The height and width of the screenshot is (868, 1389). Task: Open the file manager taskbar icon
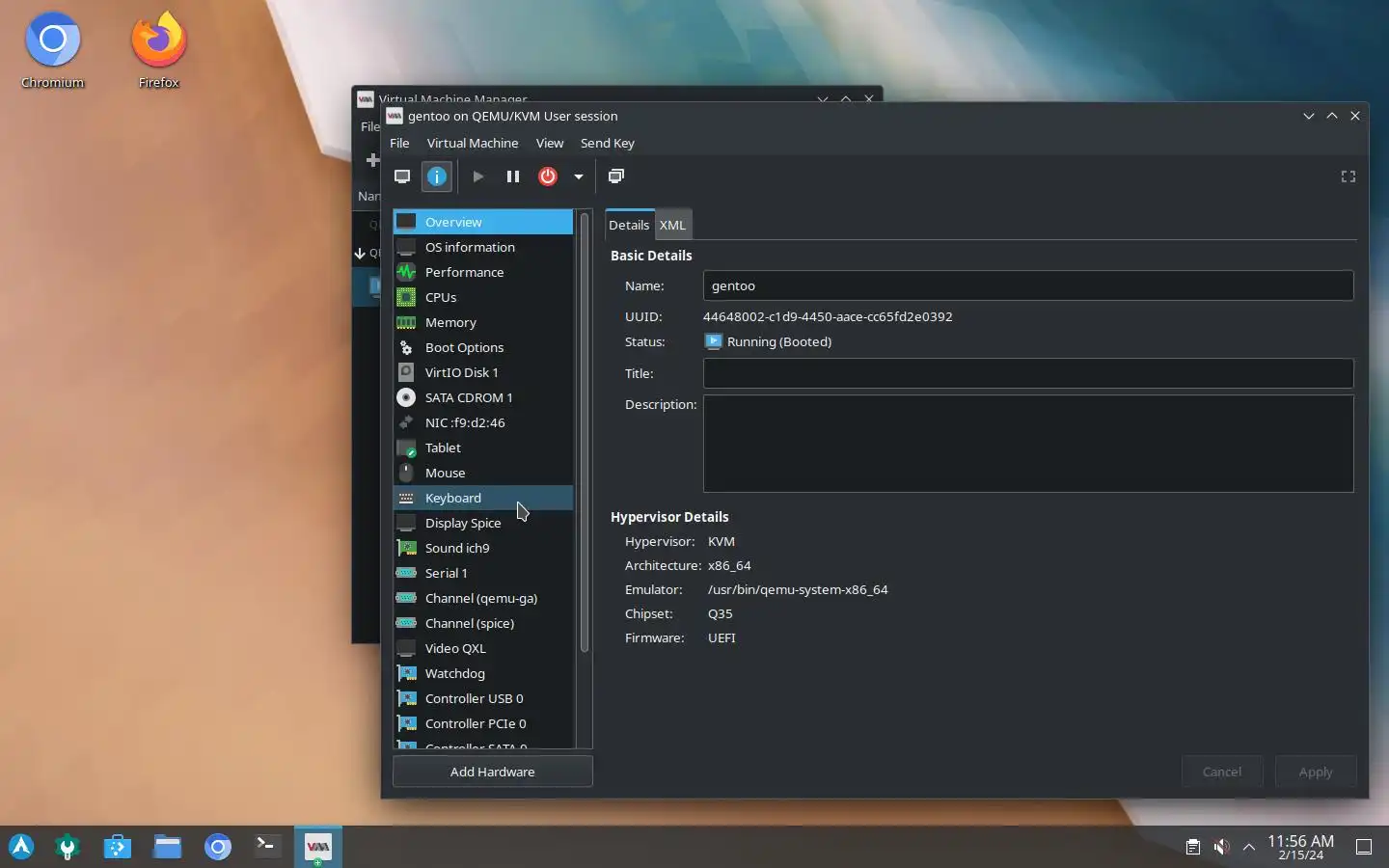click(x=168, y=847)
